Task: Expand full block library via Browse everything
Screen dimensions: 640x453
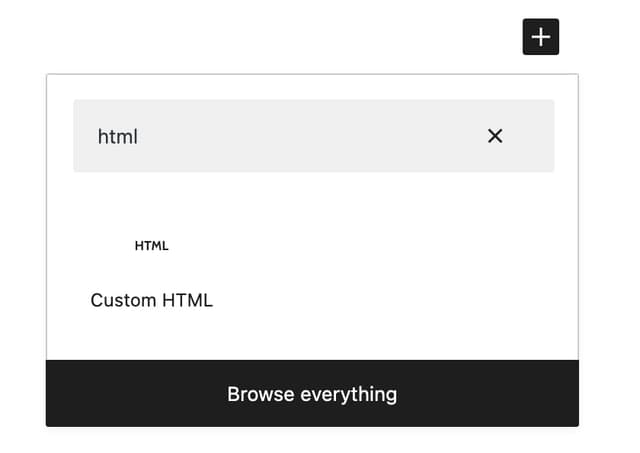Action: [312, 393]
